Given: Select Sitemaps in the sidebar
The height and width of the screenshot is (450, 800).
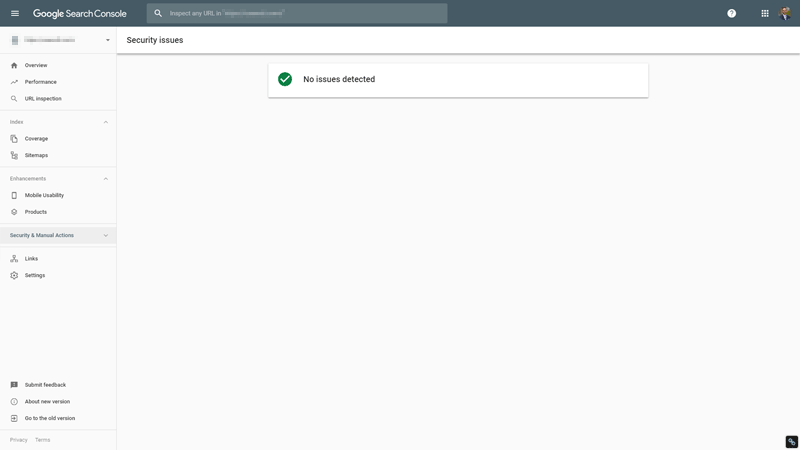Looking at the screenshot, I should 36,155.
